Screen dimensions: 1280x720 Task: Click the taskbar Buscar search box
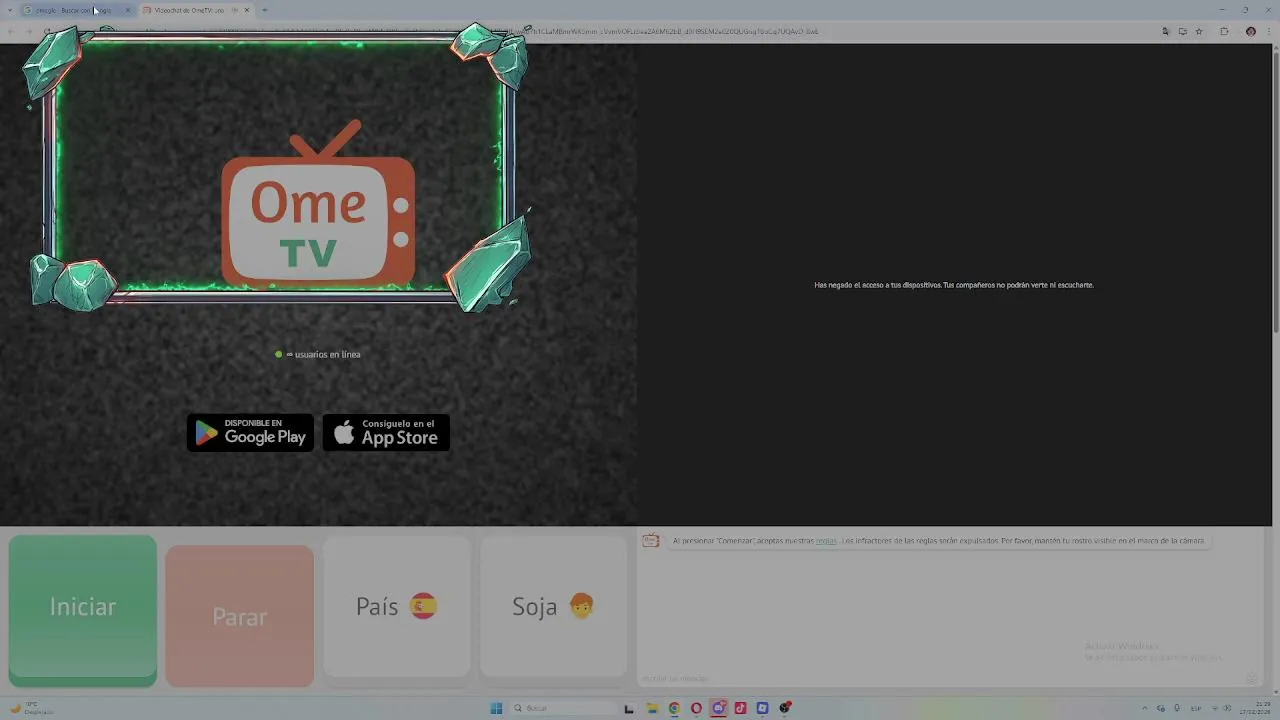click(x=563, y=708)
